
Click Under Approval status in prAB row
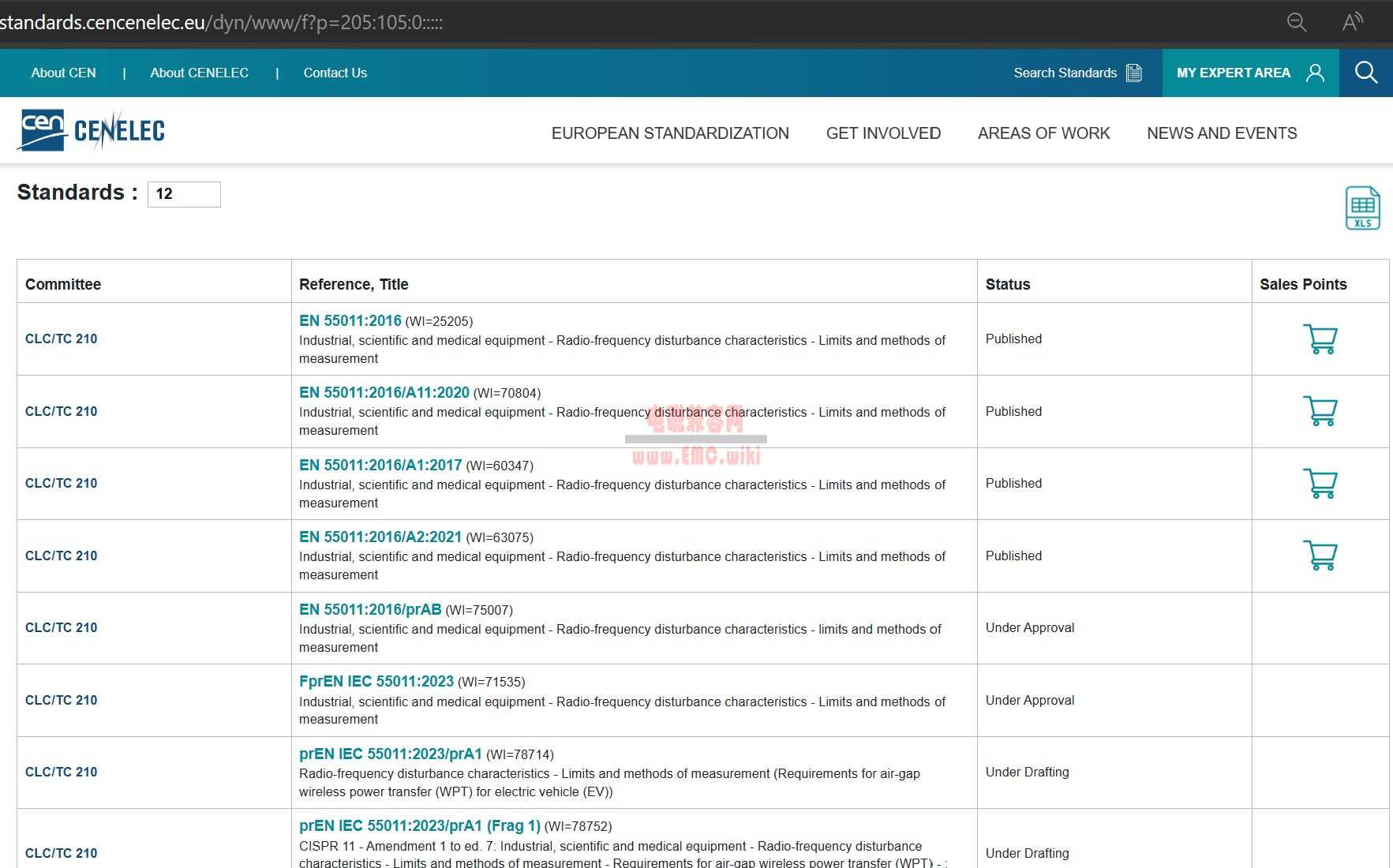pyautogui.click(x=1030, y=627)
